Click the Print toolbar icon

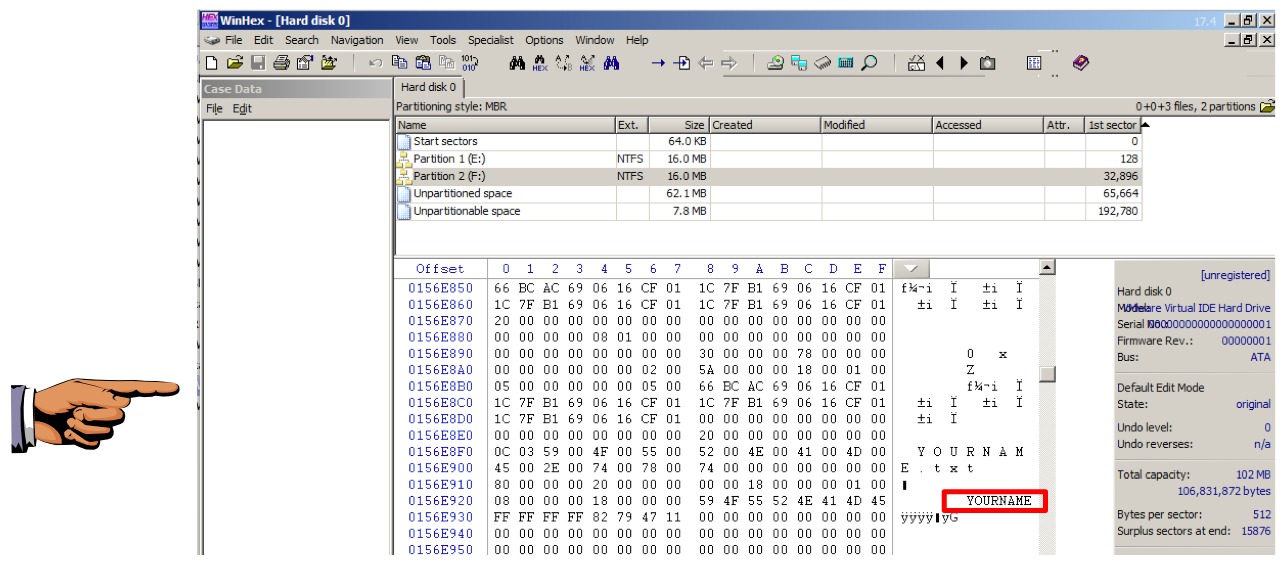pos(281,63)
